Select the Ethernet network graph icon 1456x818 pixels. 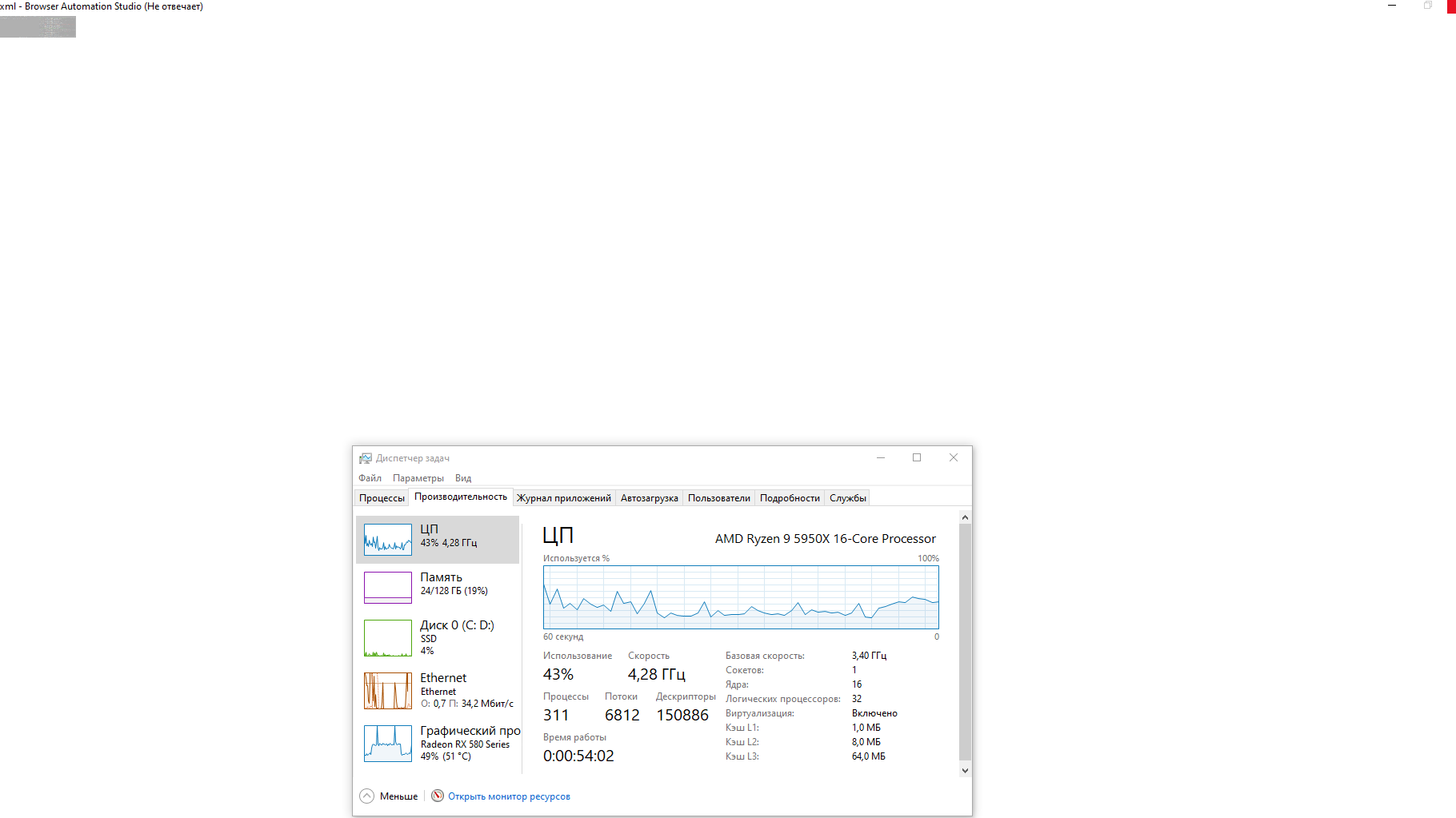(x=388, y=691)
